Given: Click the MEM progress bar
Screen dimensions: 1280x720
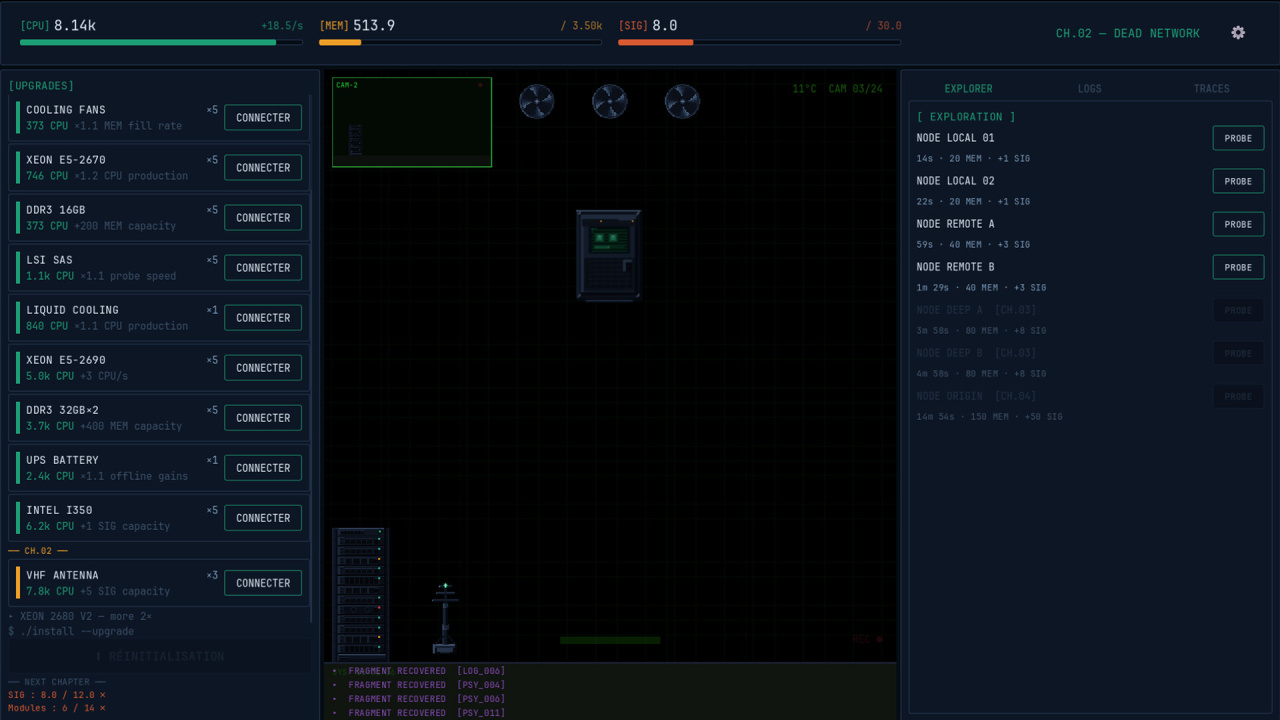Looking at the screenshot, I should coord(460,43).
